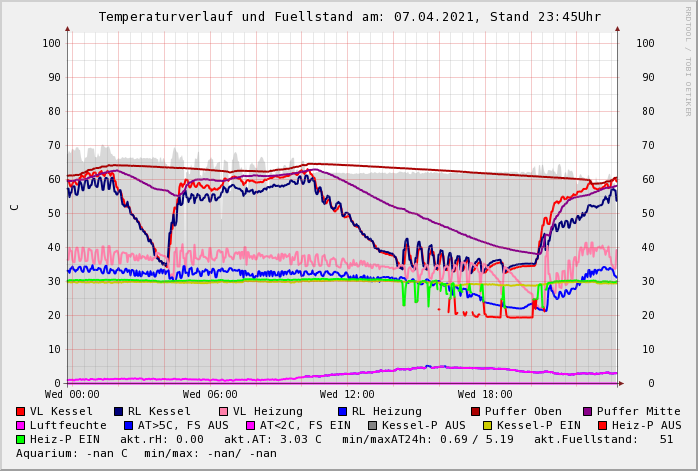Click the Wed 18:00 time axis label
The image size is (698, 471).
tap(485, 395)
